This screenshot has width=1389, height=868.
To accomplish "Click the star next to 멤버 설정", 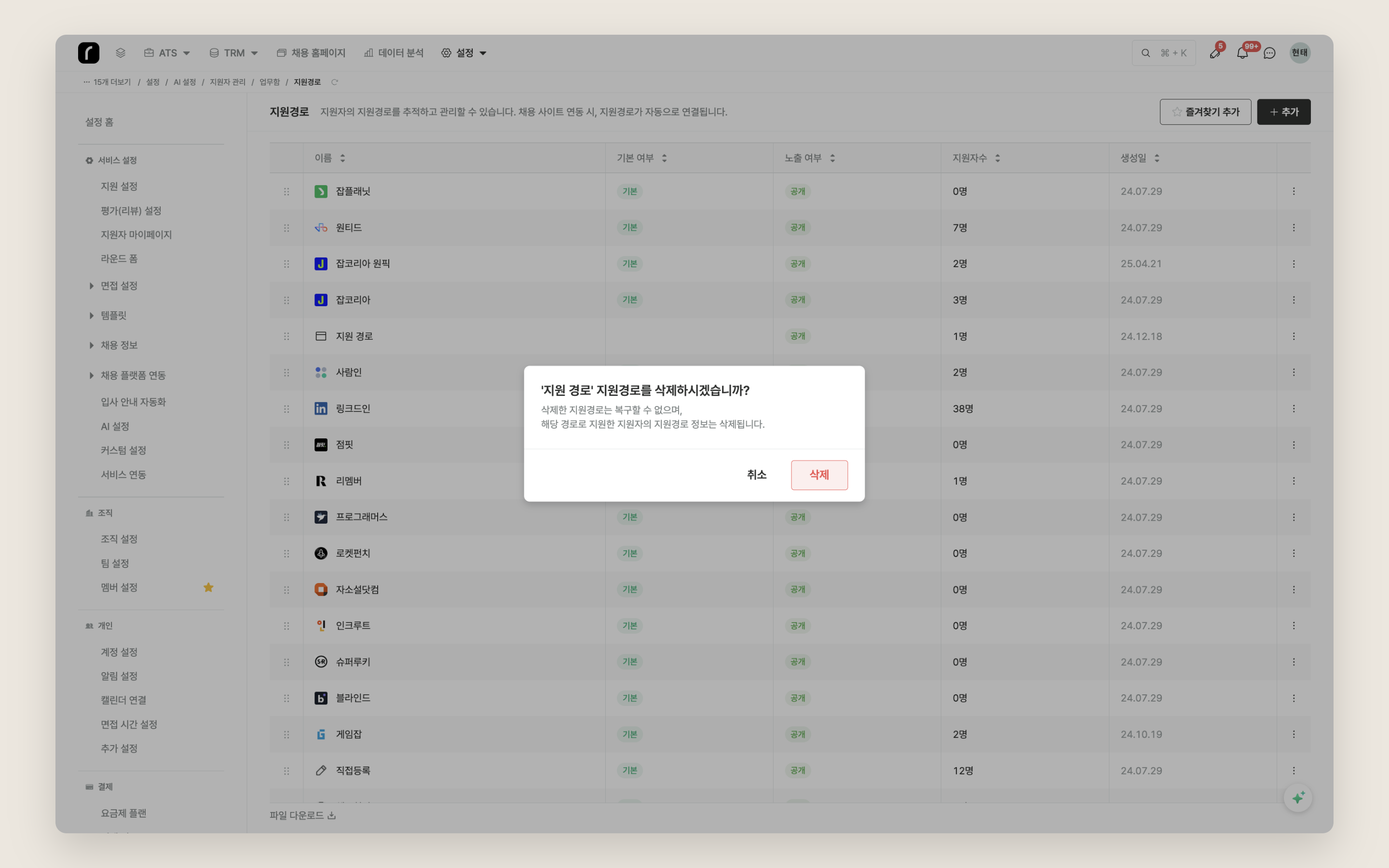I will coord(208,587).
